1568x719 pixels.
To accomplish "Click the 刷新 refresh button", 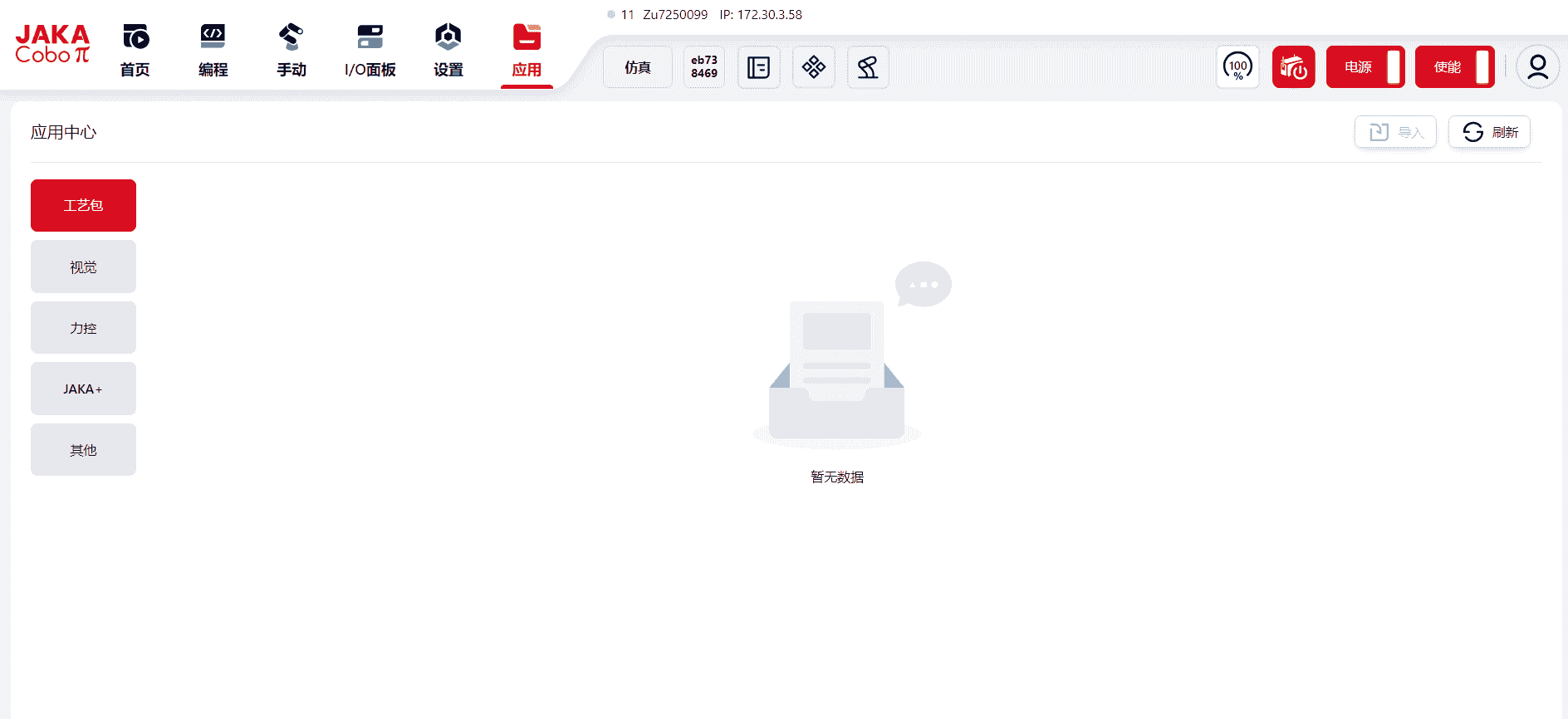I will 1489,132.
